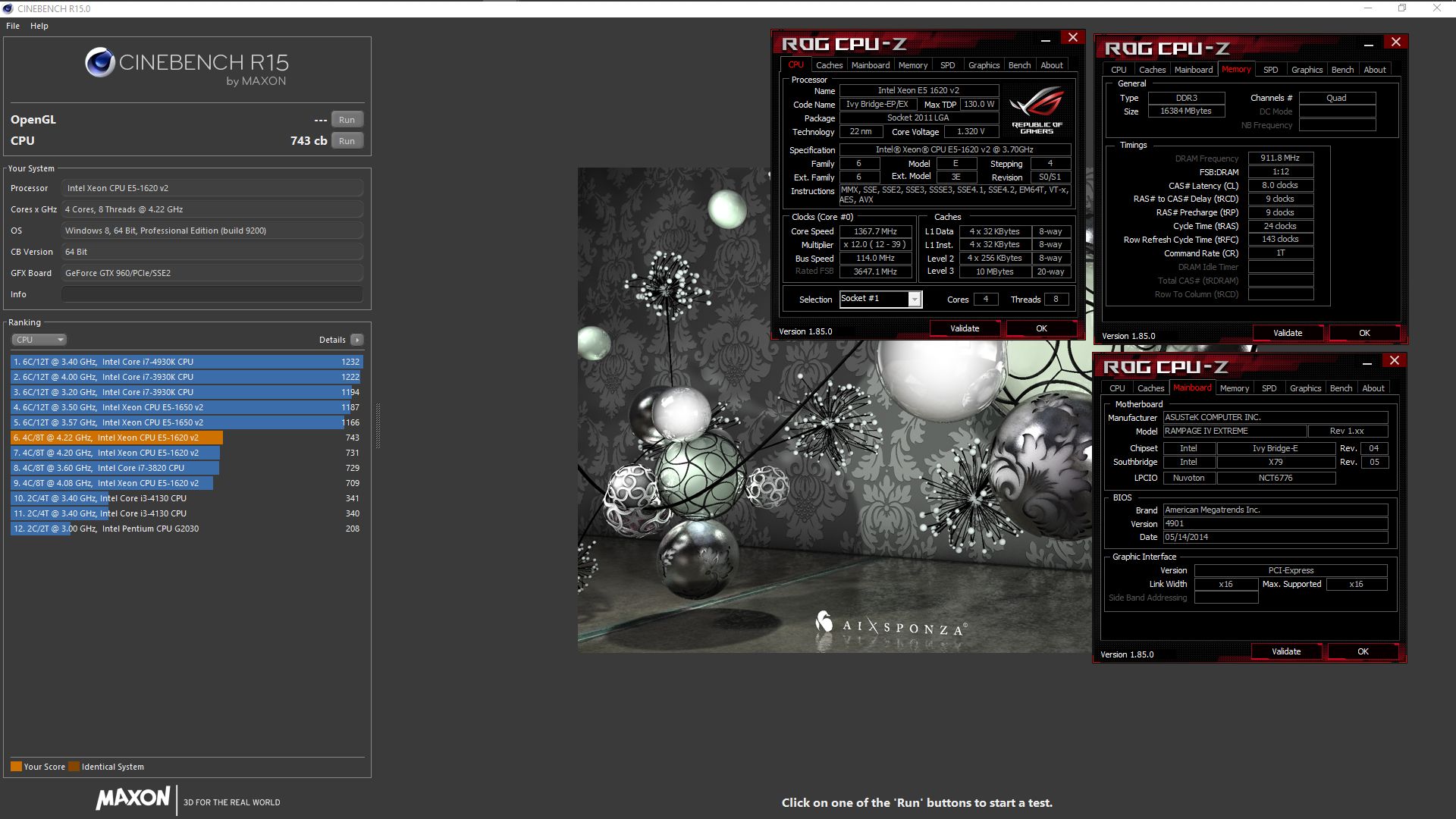
Task: Click OK in CPU-Z CPU window
Action: coord(1041,328)
